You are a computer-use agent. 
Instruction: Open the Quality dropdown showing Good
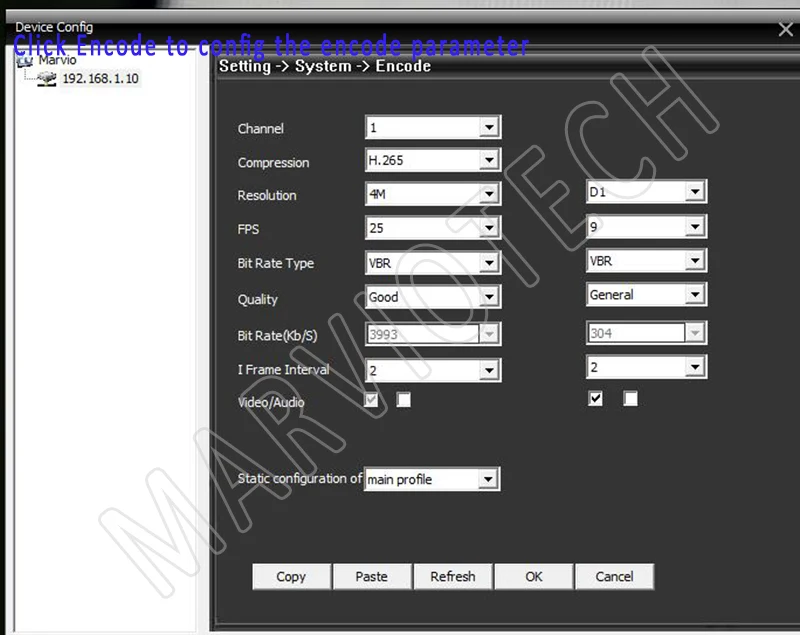[x=433, y=296]
